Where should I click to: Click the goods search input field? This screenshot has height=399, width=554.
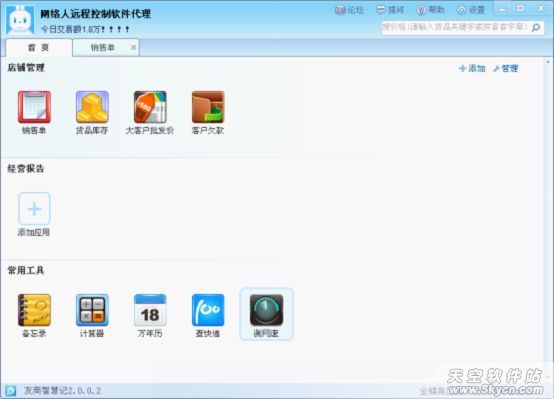click(455, 27)
